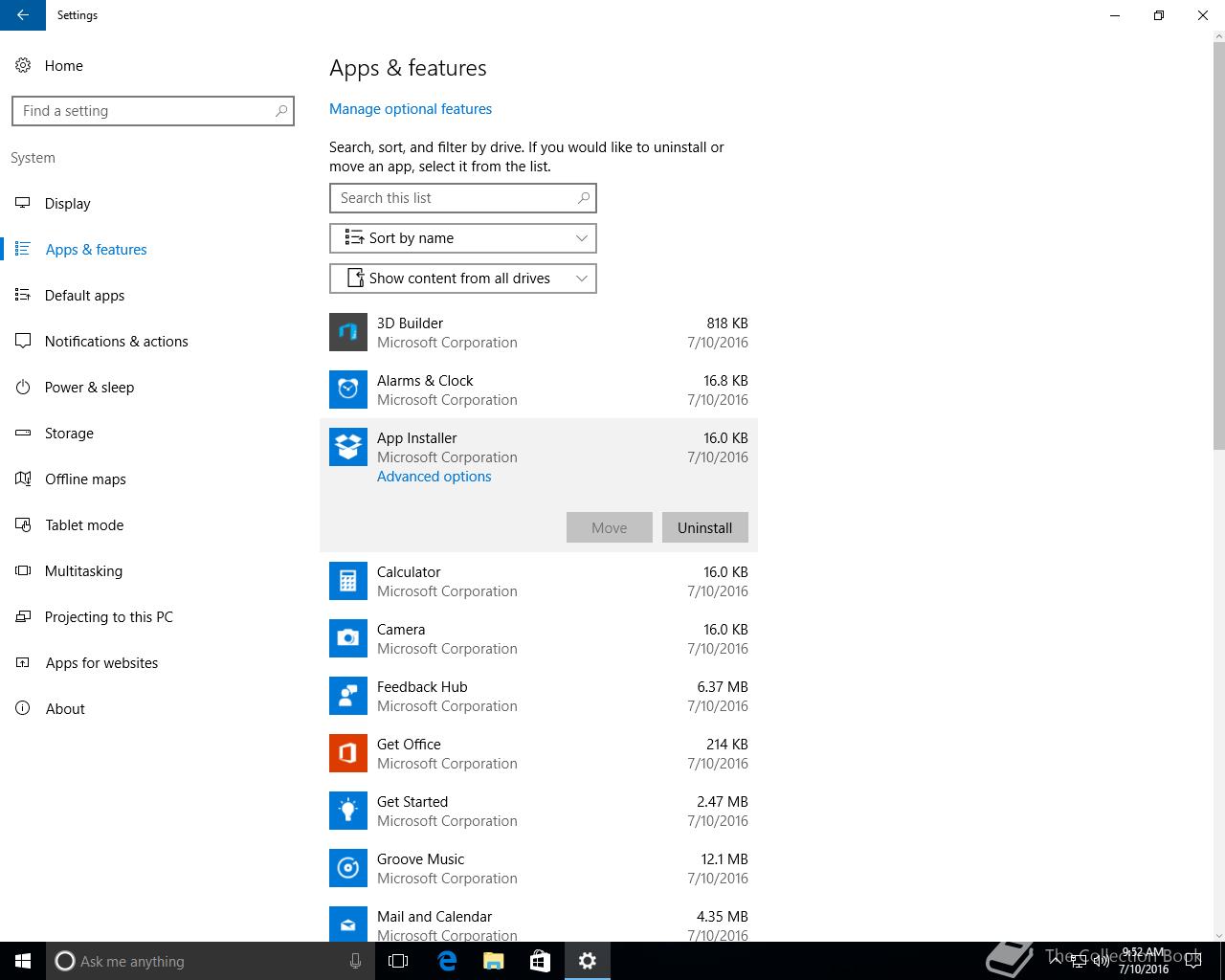Select Mail and Calendar app name
Screen dimensions: 1225x980
[x=434, y=917]
